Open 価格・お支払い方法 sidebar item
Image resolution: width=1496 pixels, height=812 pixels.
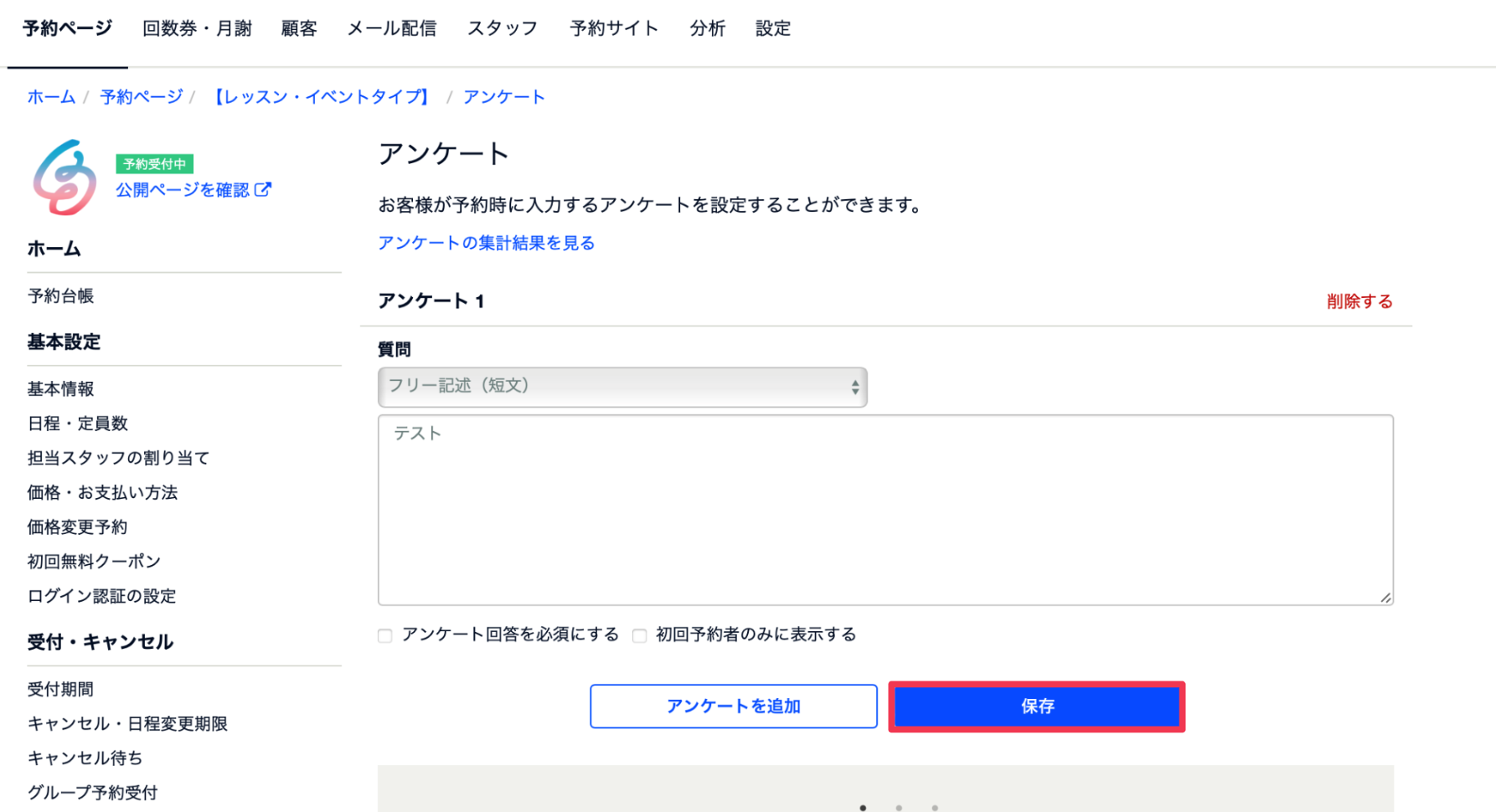[x=102, y=492]
